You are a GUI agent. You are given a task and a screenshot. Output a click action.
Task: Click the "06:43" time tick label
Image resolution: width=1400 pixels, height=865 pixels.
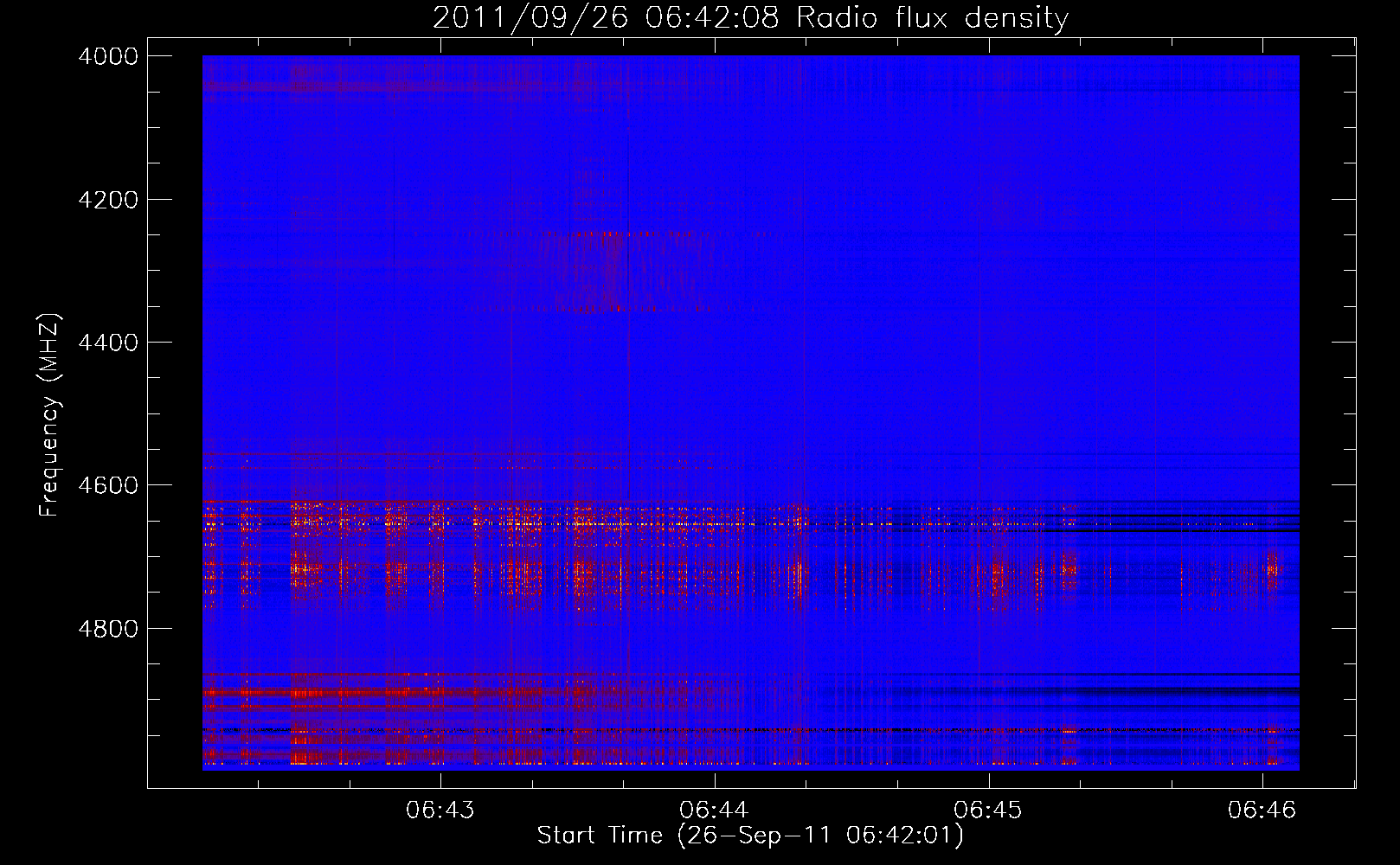pyautogui.click(x=440, y=810)
